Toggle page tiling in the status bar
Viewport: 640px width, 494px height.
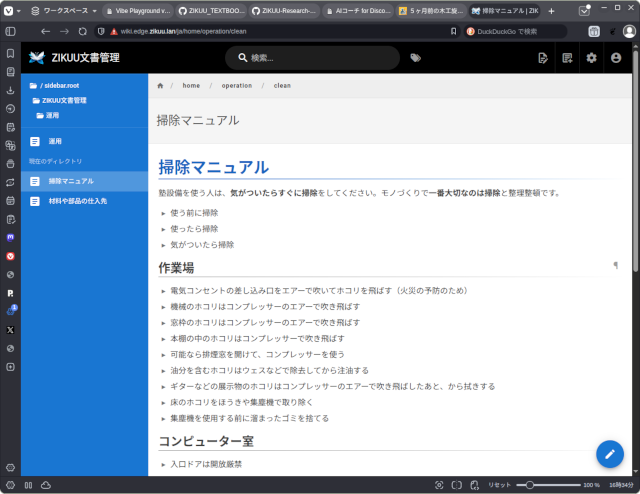tap(455, 485)
